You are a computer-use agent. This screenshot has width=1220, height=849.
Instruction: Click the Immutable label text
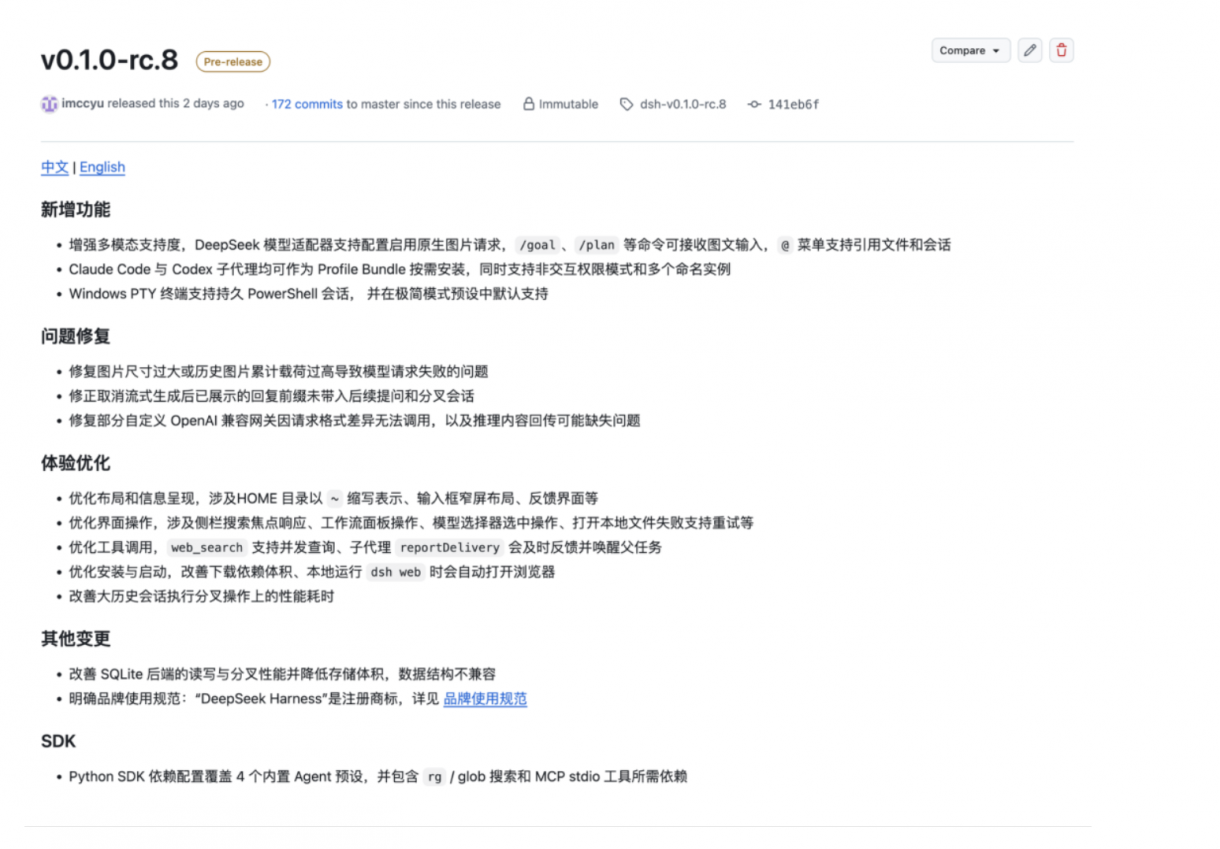point(568,104)
